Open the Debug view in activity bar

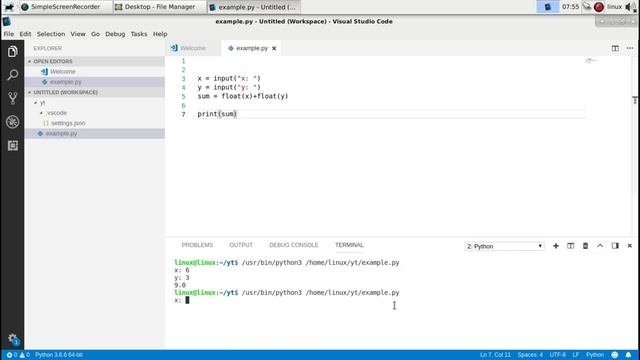click(12, 122)
